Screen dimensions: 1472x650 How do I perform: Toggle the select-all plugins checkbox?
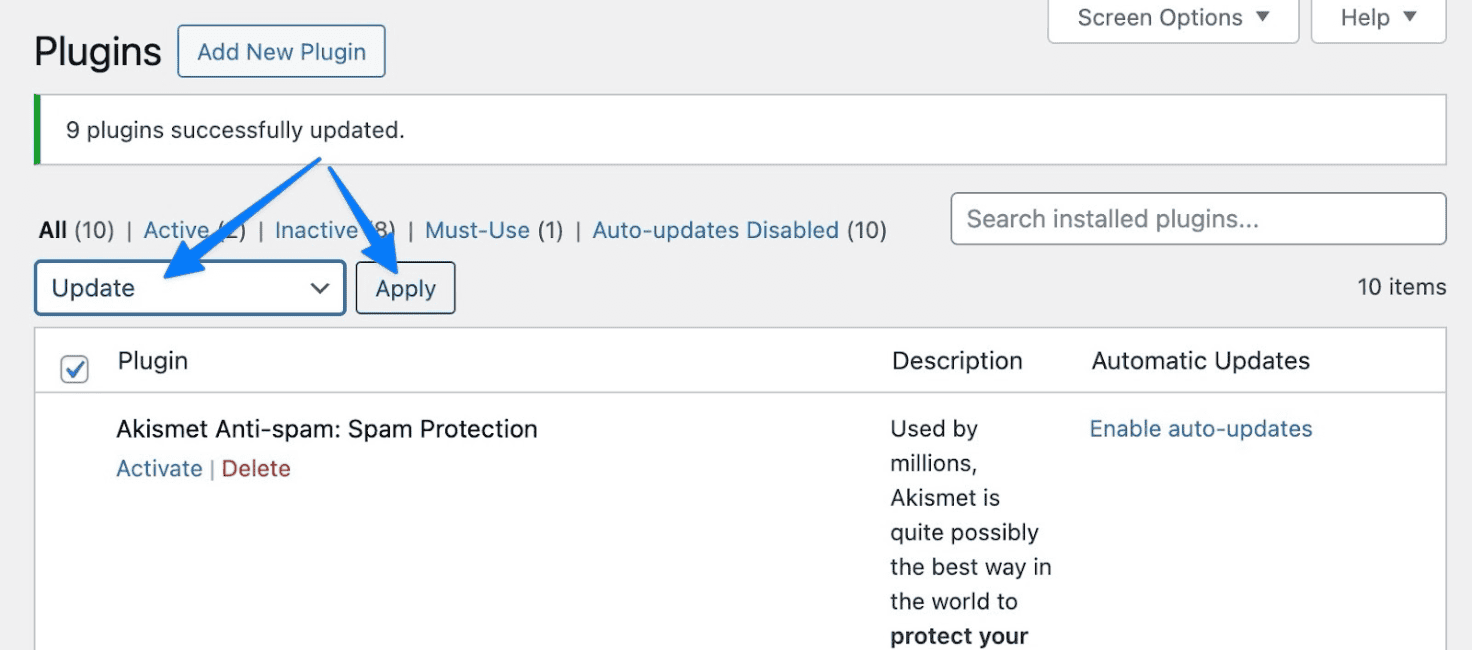[75, 369]
